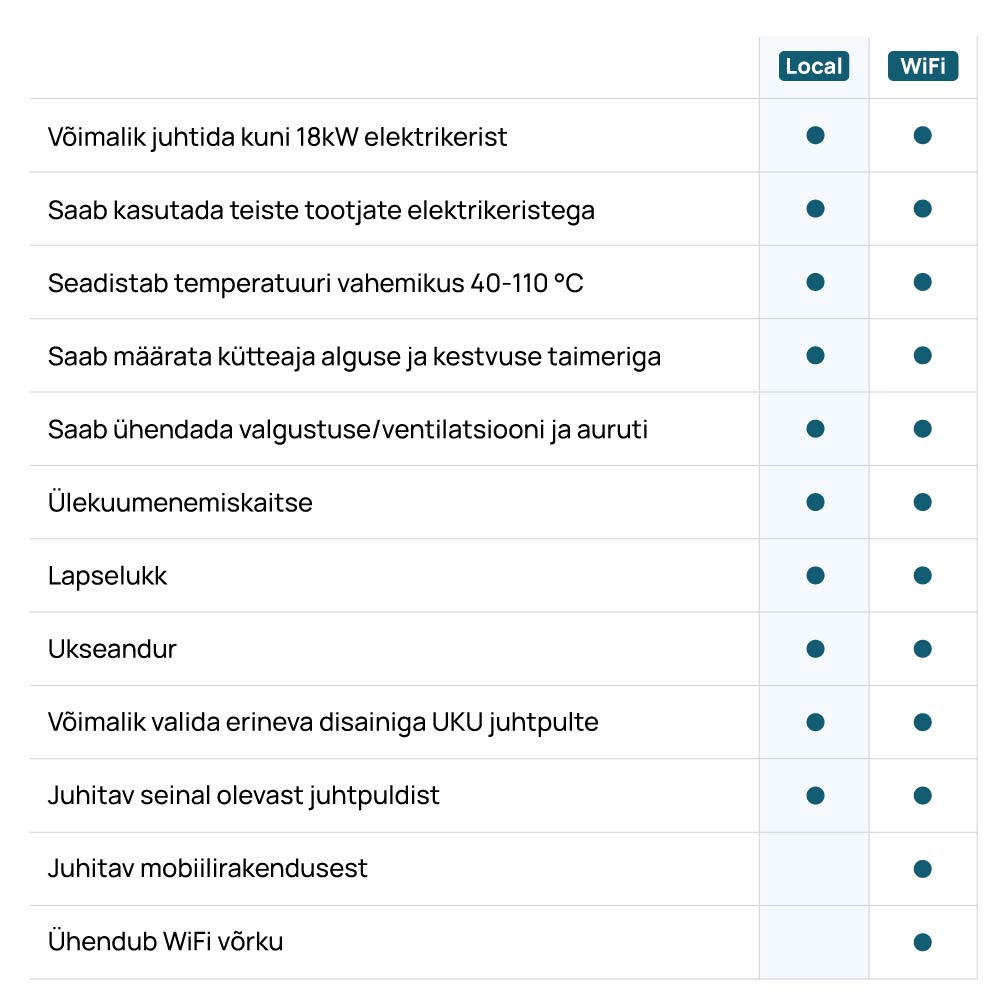Click WiFi dot for taimeriga row
1000x1000 pixels.
click(x=923, y=355)
